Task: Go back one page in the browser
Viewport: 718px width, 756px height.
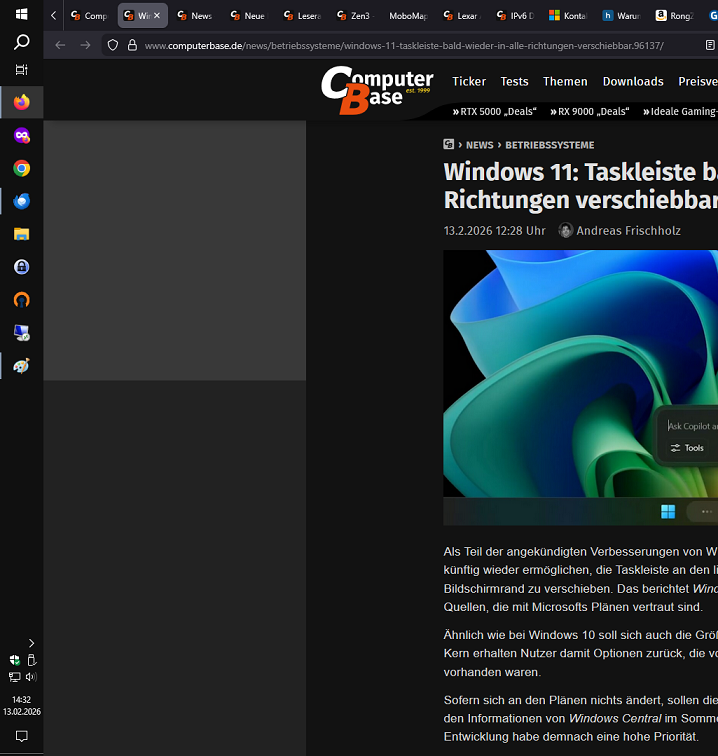Action: pyautogui.click(x=60, y=45)
